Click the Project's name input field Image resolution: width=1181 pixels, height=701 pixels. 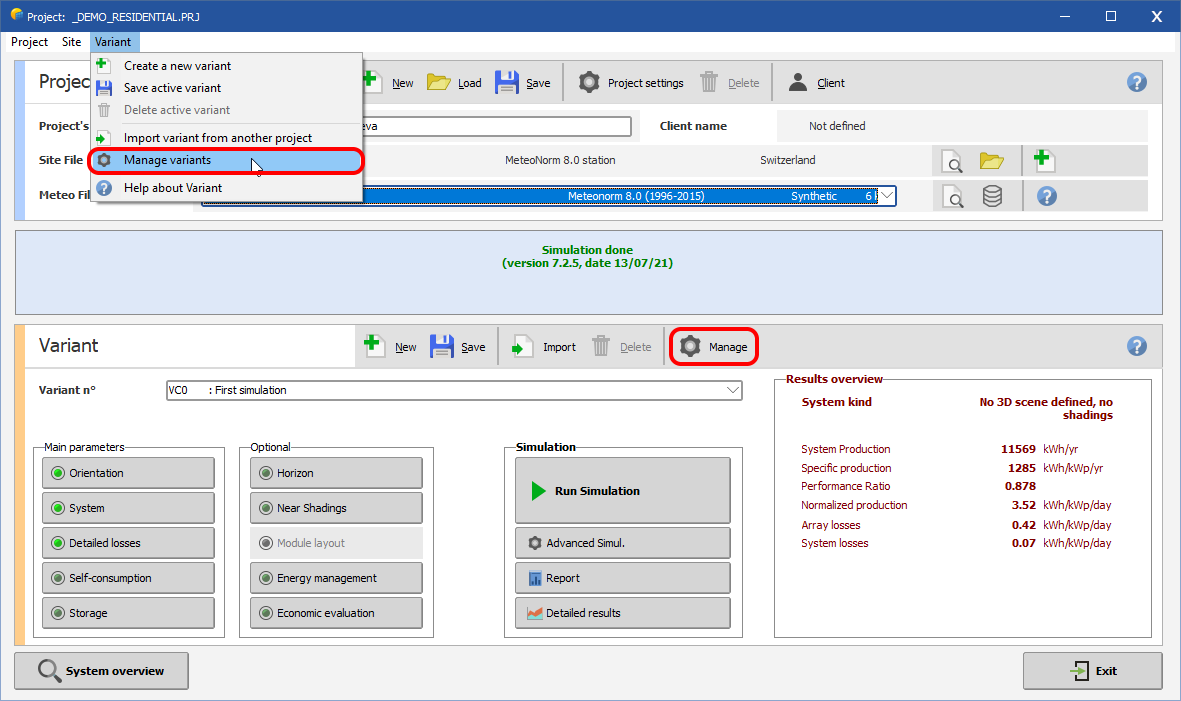click(497, 126)
